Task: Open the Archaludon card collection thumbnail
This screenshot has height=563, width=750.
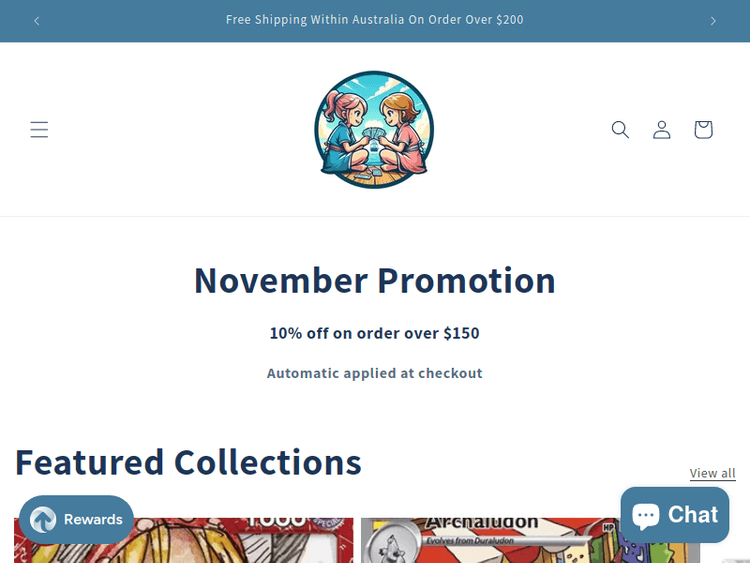Action: [530, 540]
